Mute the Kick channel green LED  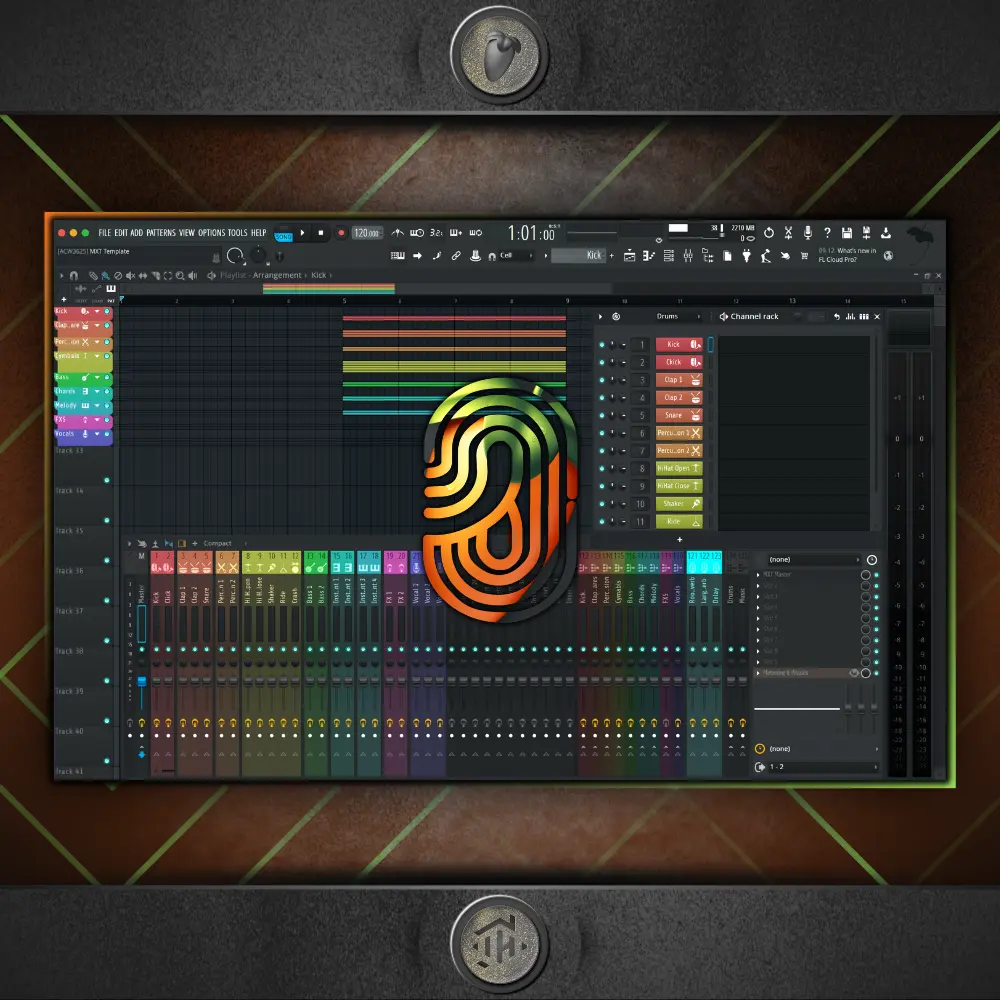click(602, 345)
